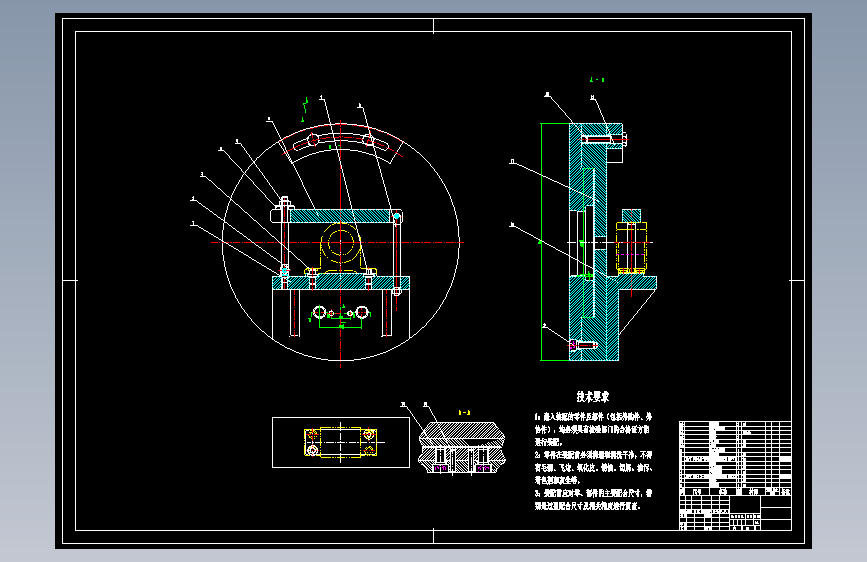The height and width of the screenshot is (562, 867).
Task: Select technical requirement paragraph numbered 2
Action: tap(593, 467)
